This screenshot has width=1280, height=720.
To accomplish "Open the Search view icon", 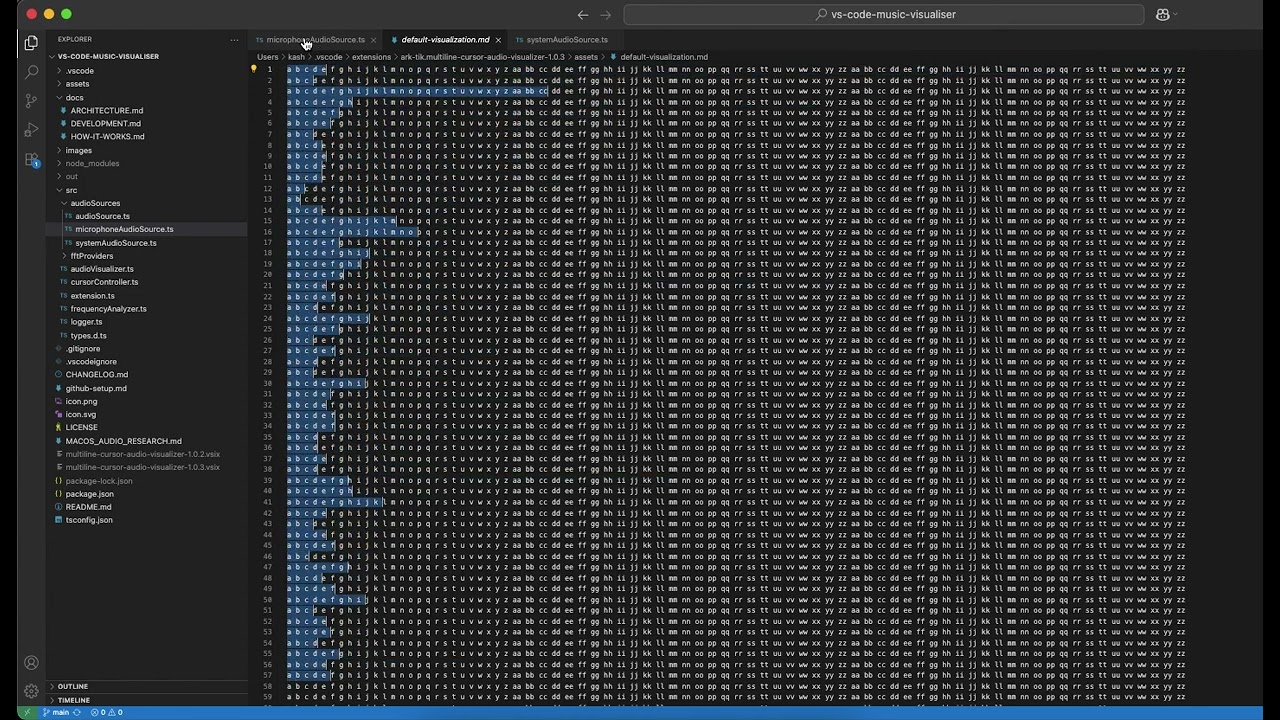I will (31, 72).
